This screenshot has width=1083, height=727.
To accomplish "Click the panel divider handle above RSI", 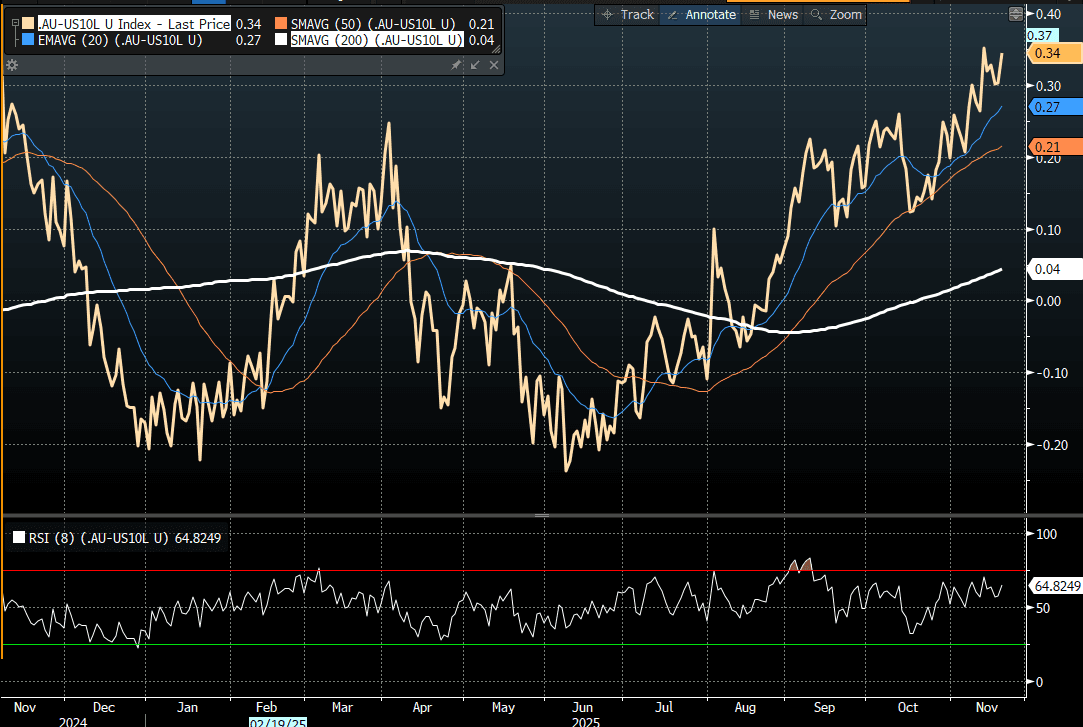I will point(541,515).
